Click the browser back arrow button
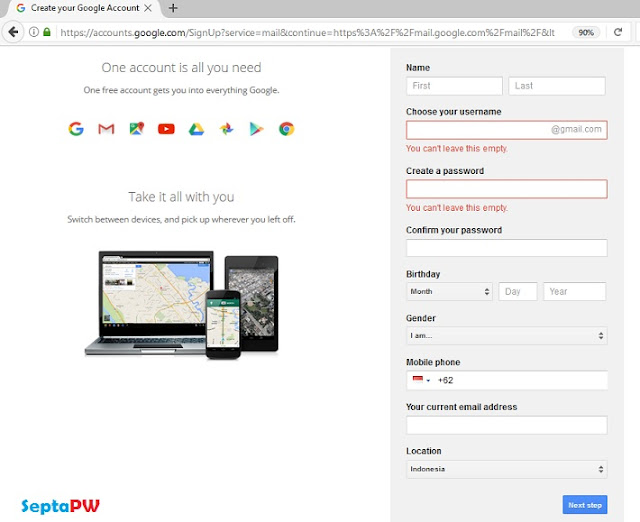This screenshot has height=522, width=640. pos(13,32)
